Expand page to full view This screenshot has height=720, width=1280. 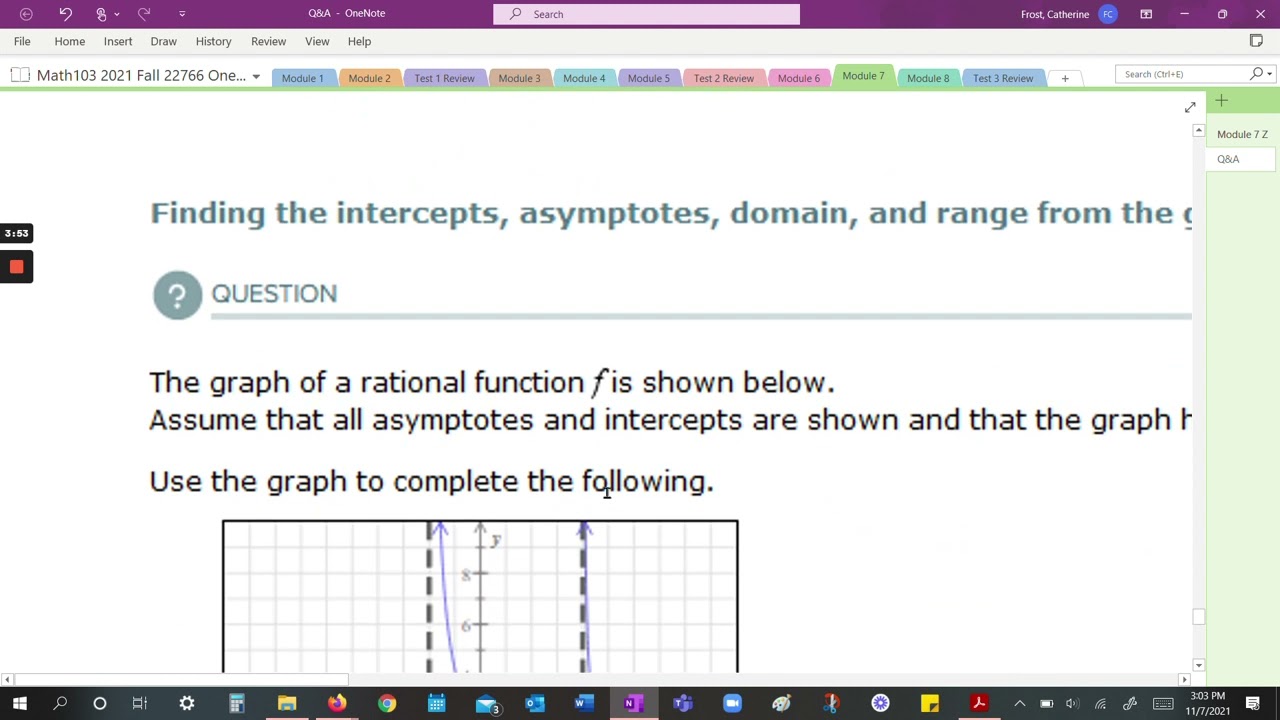pos(1190,107)
